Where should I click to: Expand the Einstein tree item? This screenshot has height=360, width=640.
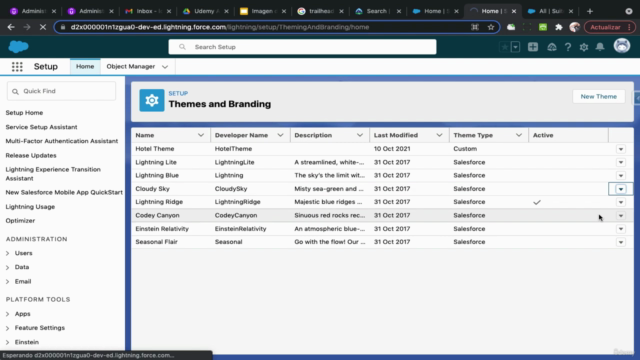pyautogui.click(x=7, y=342)
